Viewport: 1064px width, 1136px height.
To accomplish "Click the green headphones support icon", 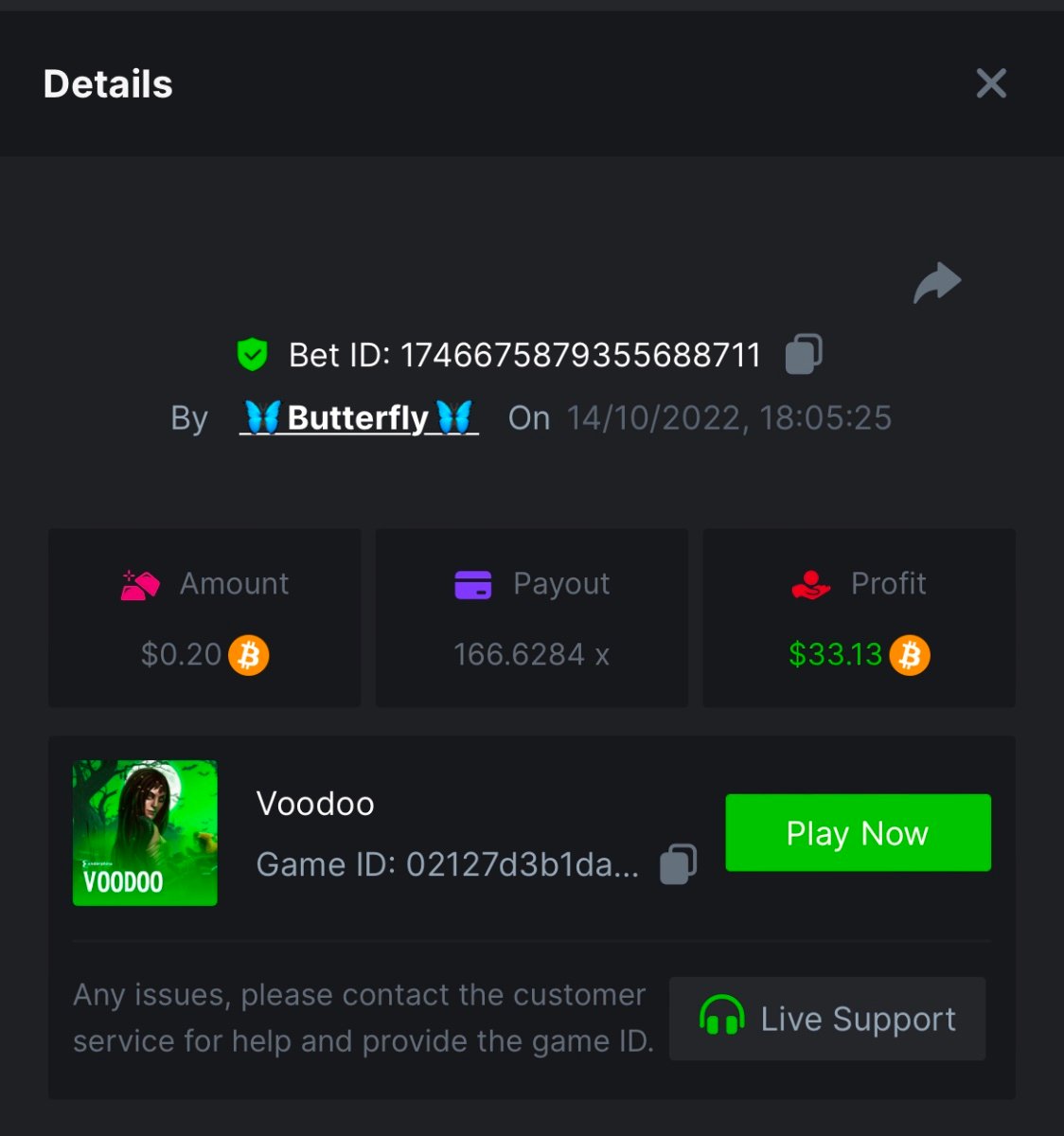I will coord(721,1018).
